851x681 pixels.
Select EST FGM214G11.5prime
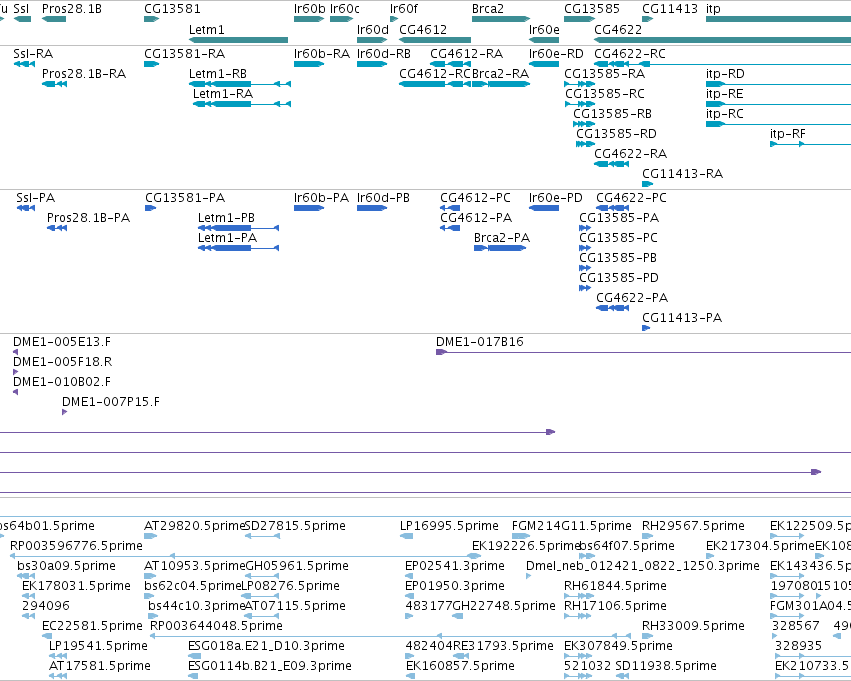click(572, 526)
